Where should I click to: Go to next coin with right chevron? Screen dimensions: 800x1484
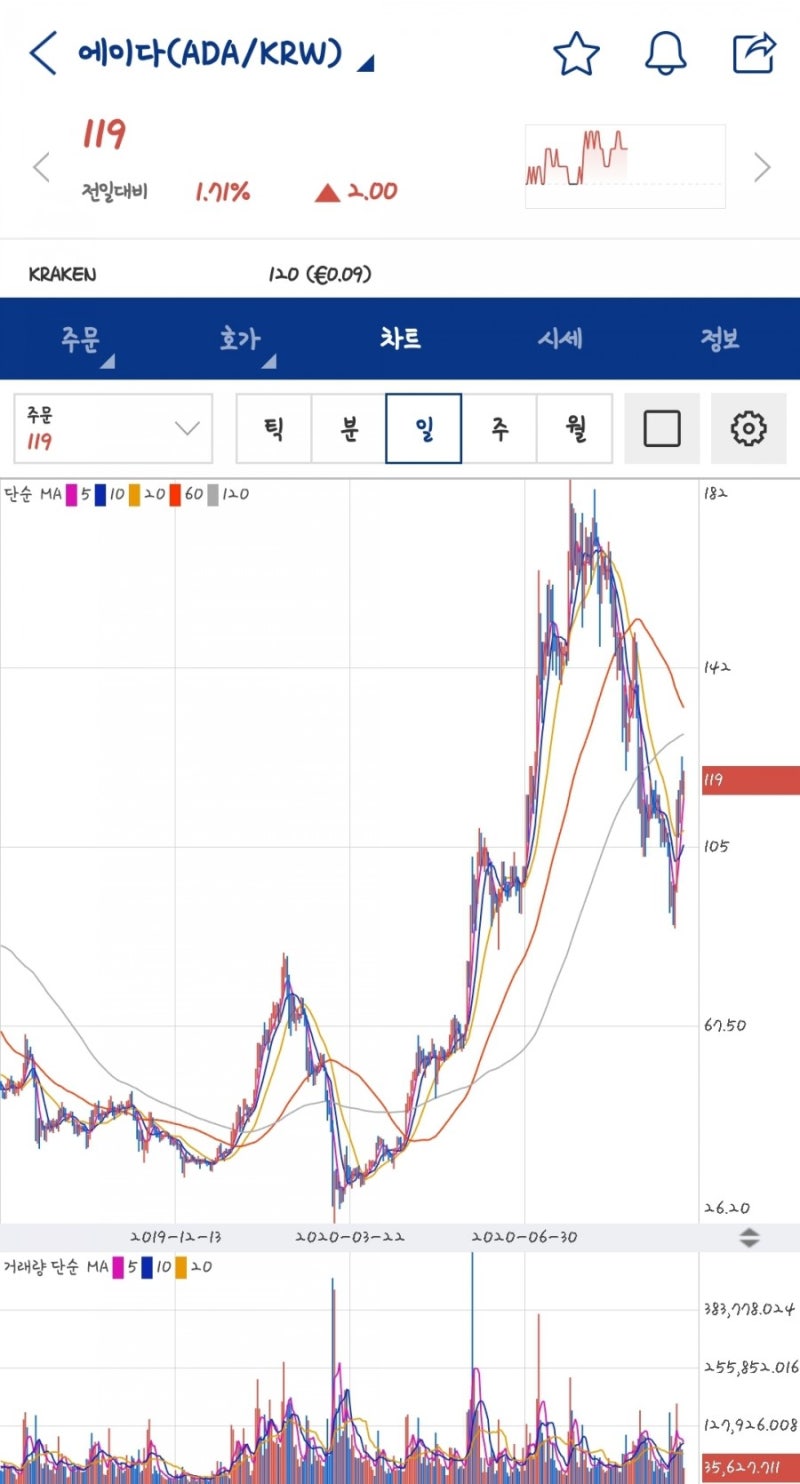point(762,167)
